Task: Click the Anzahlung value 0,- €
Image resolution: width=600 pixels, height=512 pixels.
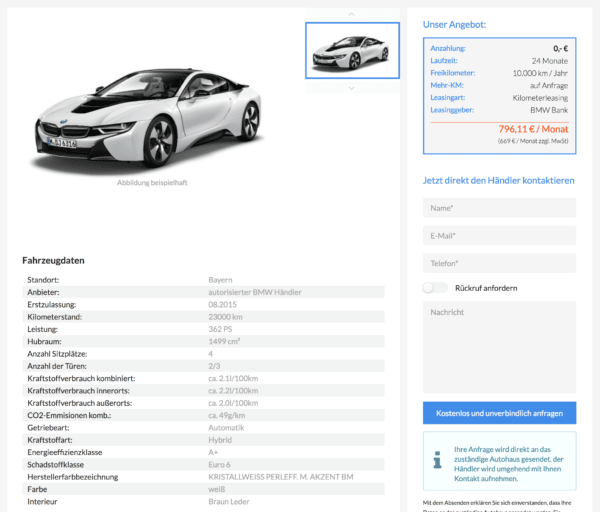Action: (561, 48)
